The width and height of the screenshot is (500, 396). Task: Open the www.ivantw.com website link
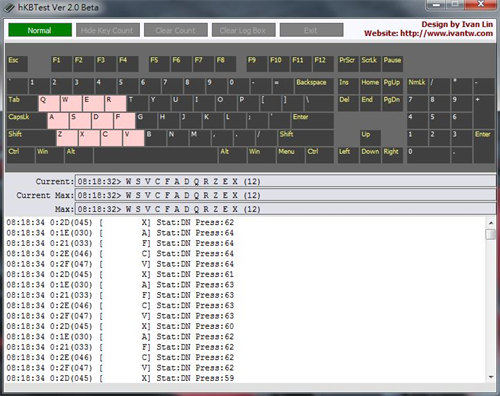[446, 33]
